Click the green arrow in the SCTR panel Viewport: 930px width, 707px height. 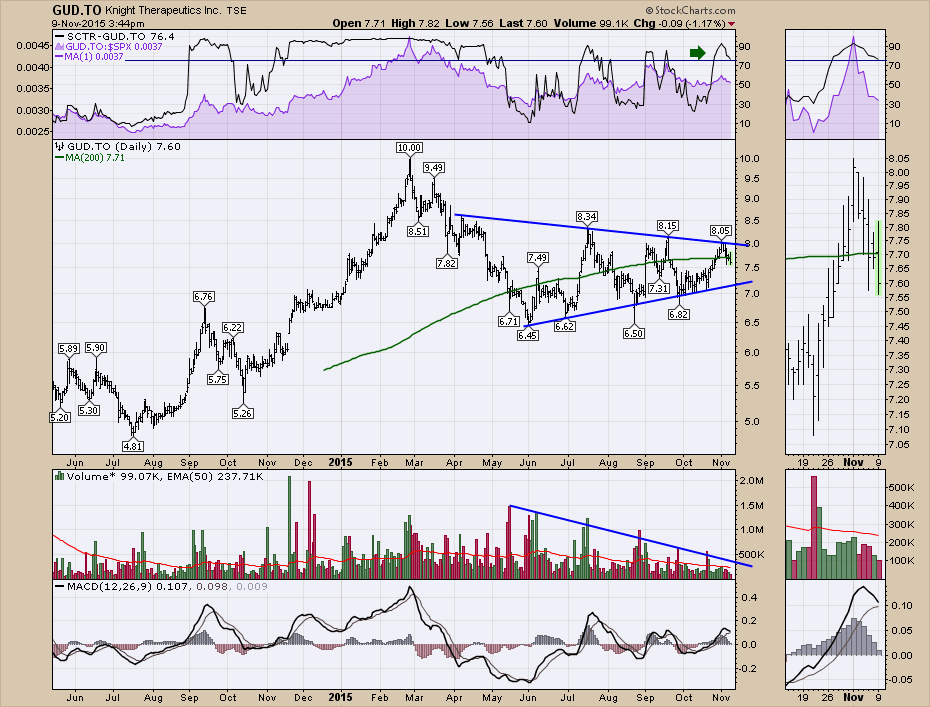[x=698, y=52]
